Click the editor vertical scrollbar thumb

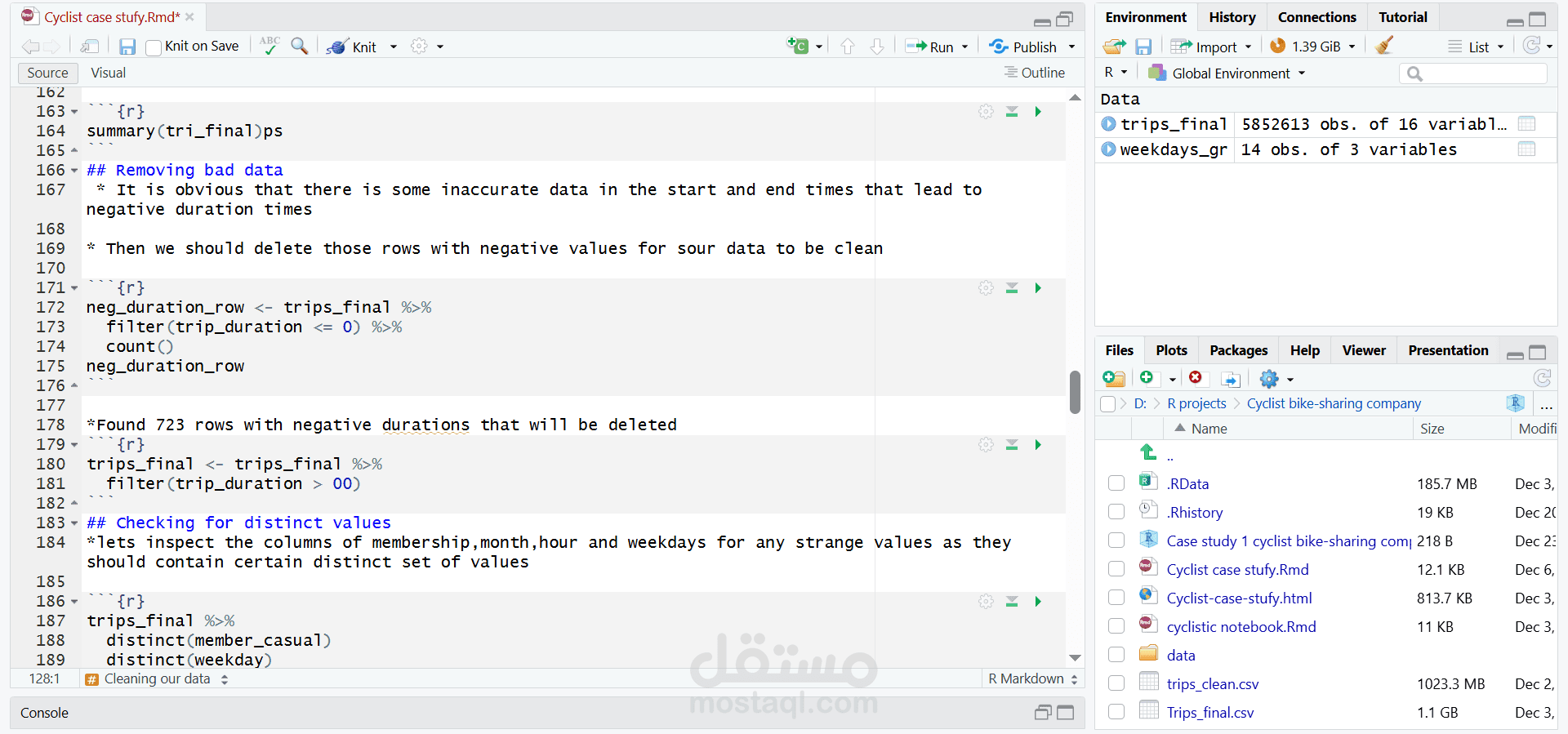pos(1075,392)
